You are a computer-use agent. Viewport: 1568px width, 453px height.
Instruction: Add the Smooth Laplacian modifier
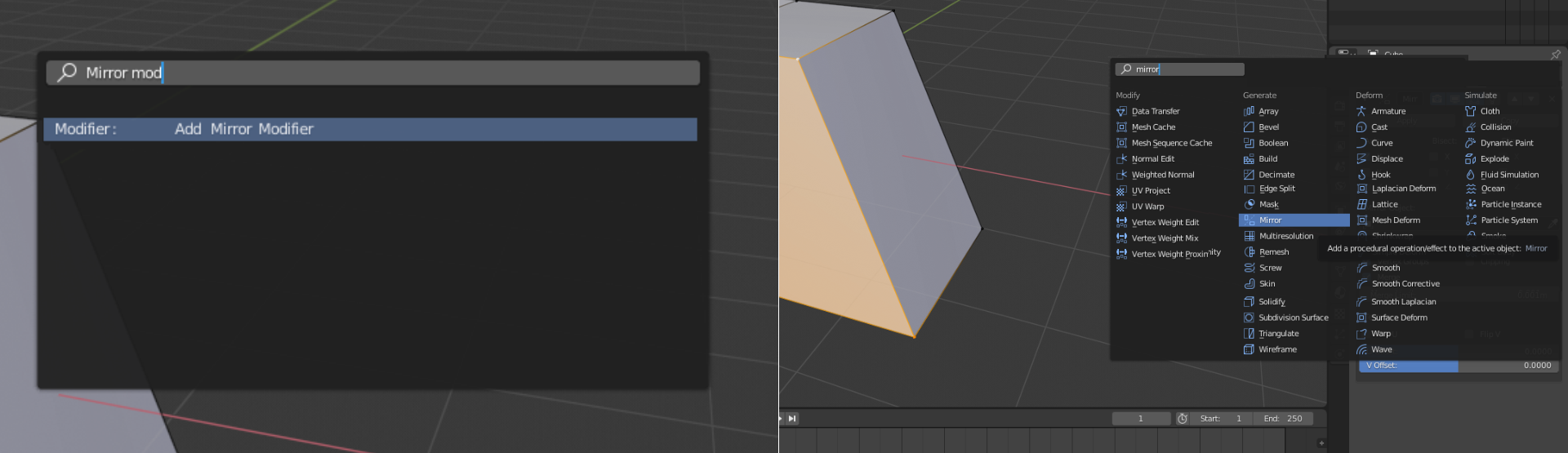tap(1396, 302)
